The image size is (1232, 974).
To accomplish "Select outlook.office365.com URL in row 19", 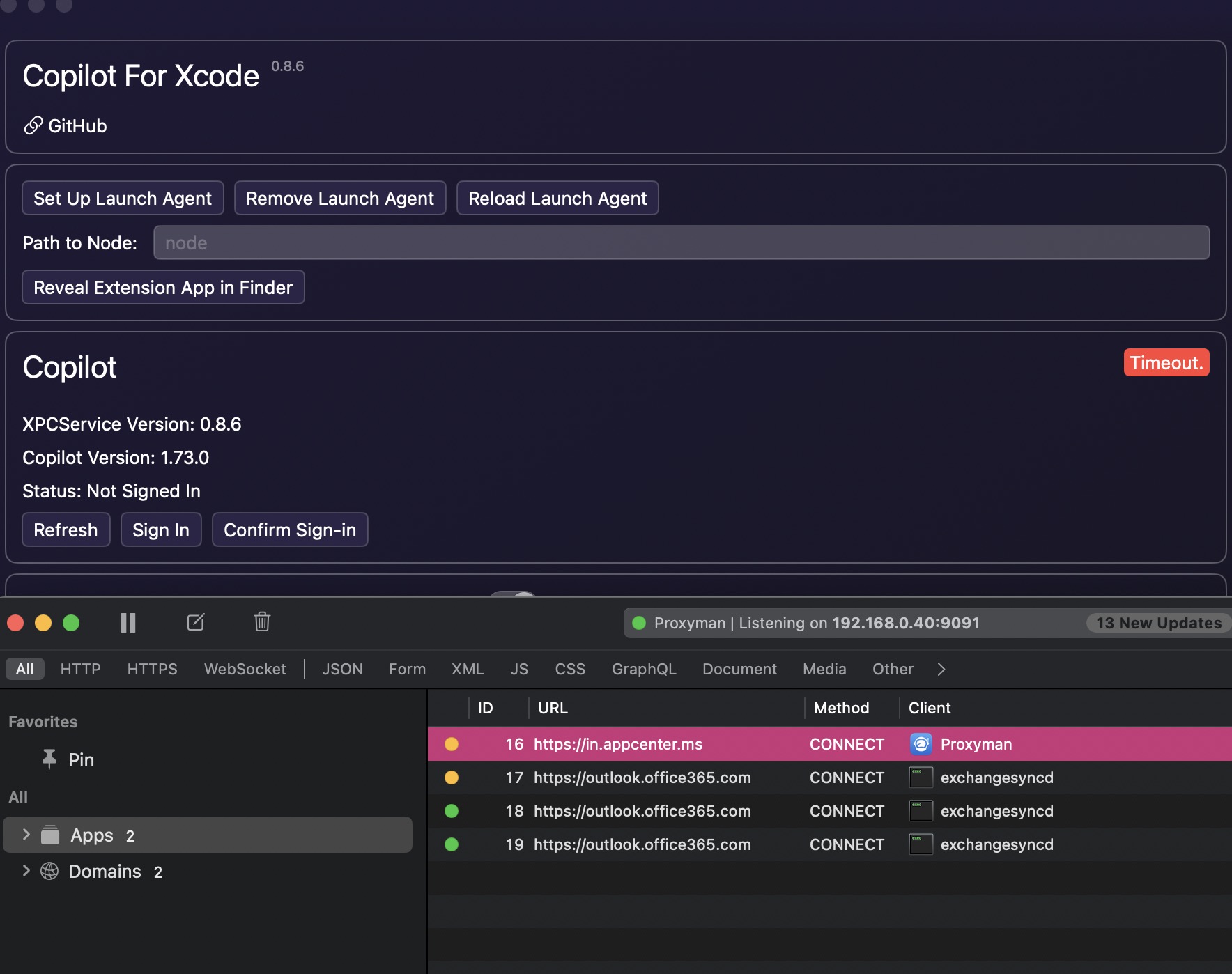I will tap(642, 844).
